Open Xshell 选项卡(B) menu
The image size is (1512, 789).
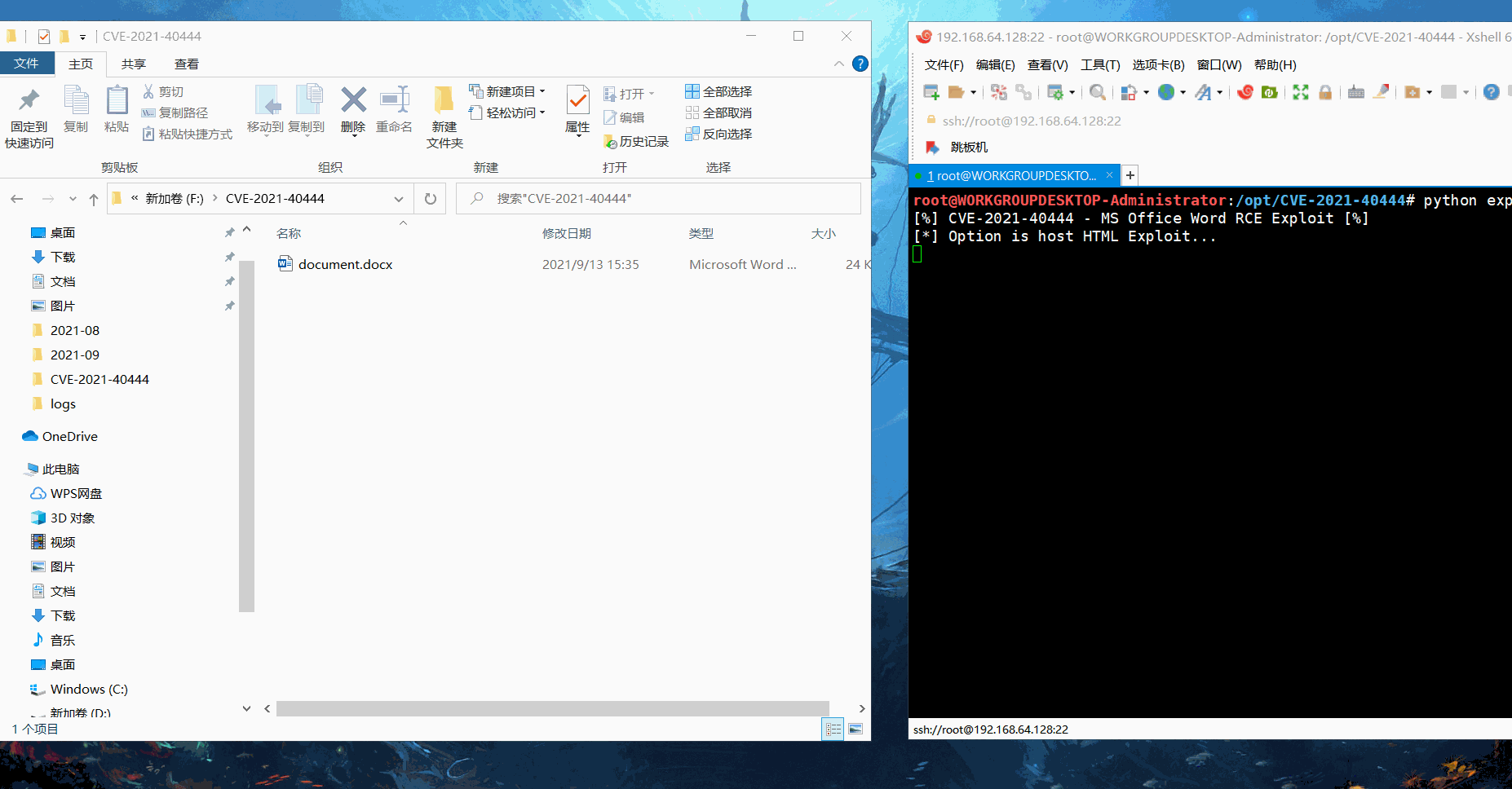1158,65
